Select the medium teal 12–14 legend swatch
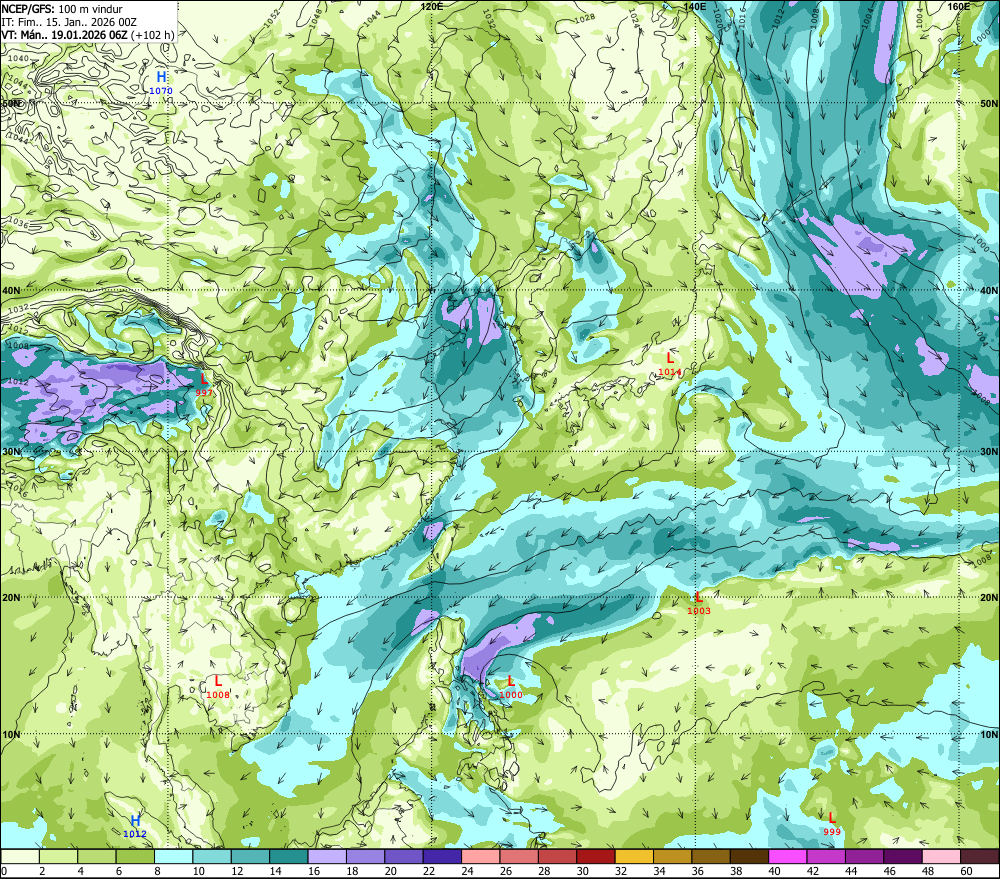 point(251,856)
